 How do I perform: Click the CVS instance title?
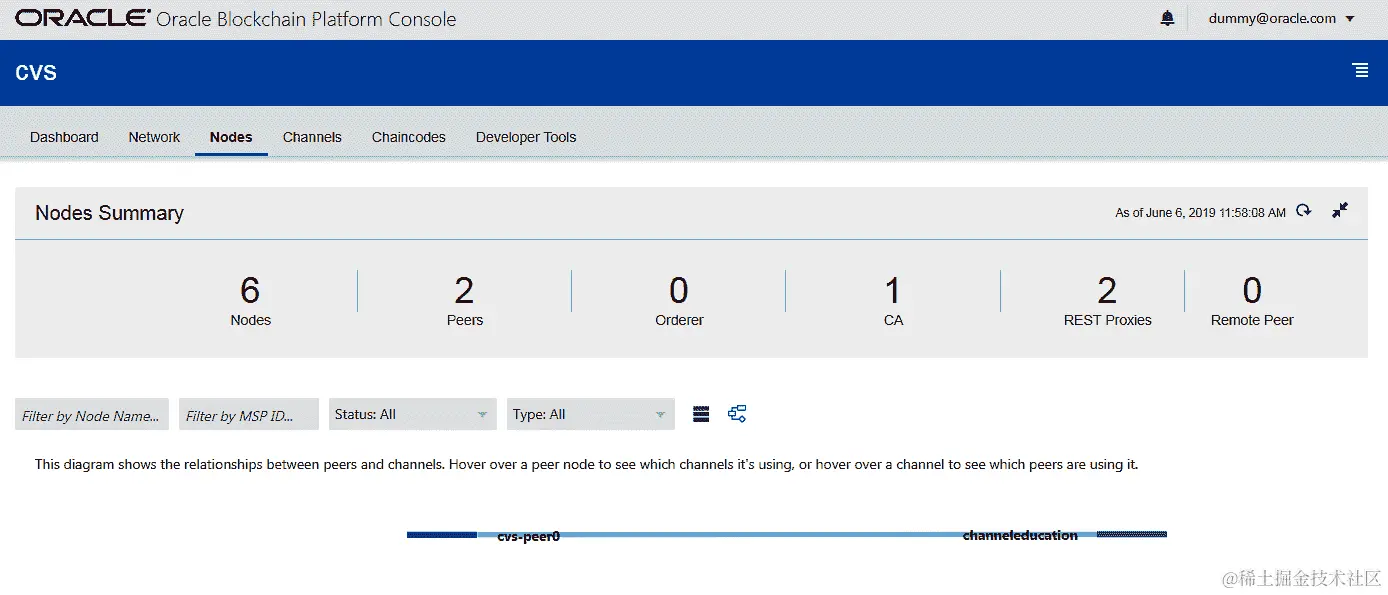[36, 72]
